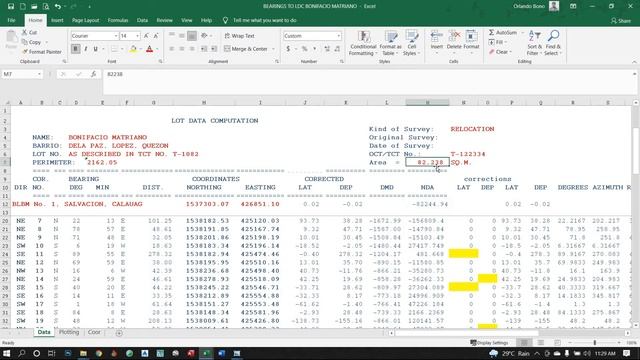Switch to the Coor sheet tab
The height and width of the screenshot is (360, 640).
point(94,332)
